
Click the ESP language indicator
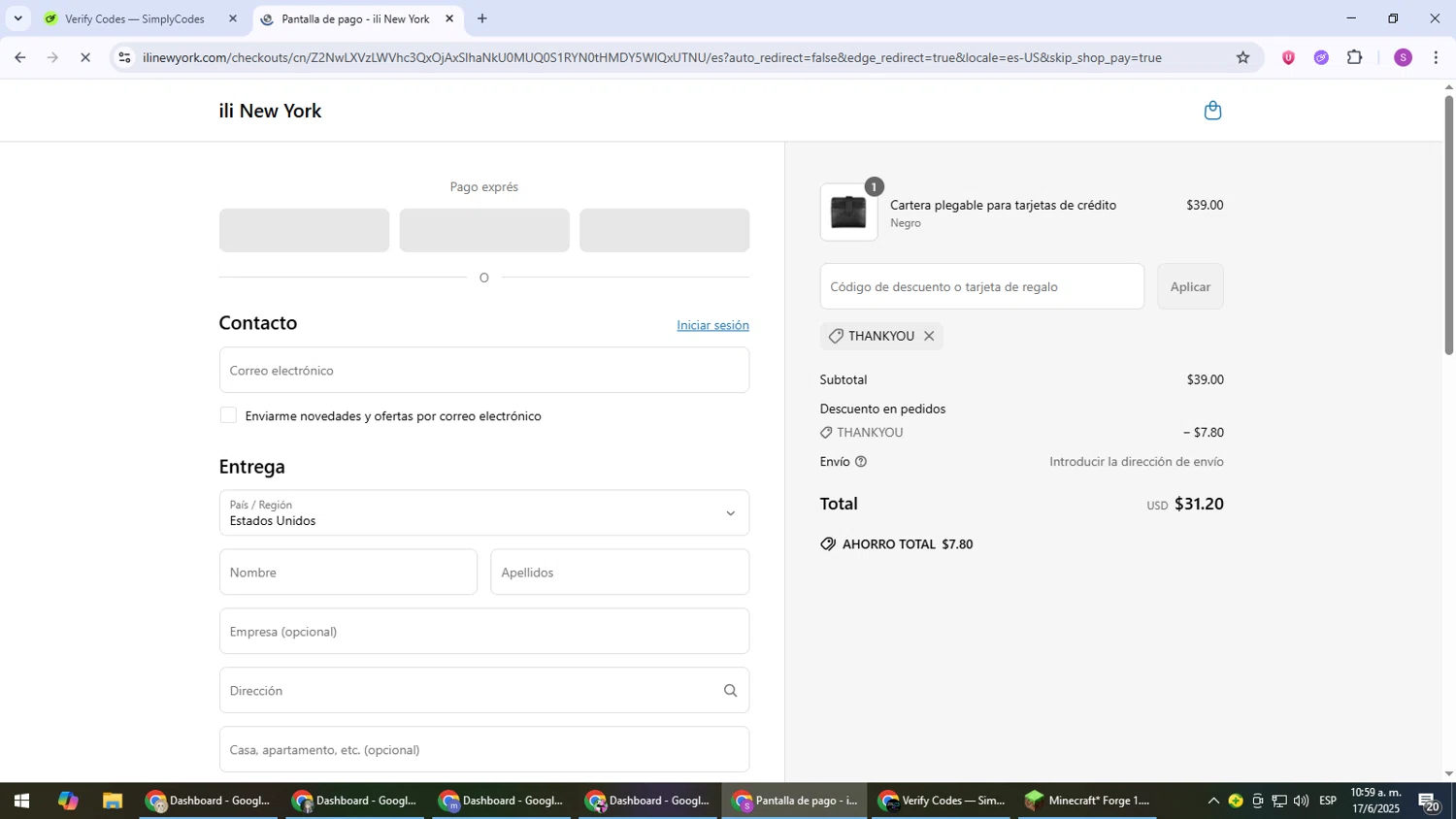point(1328,802)
